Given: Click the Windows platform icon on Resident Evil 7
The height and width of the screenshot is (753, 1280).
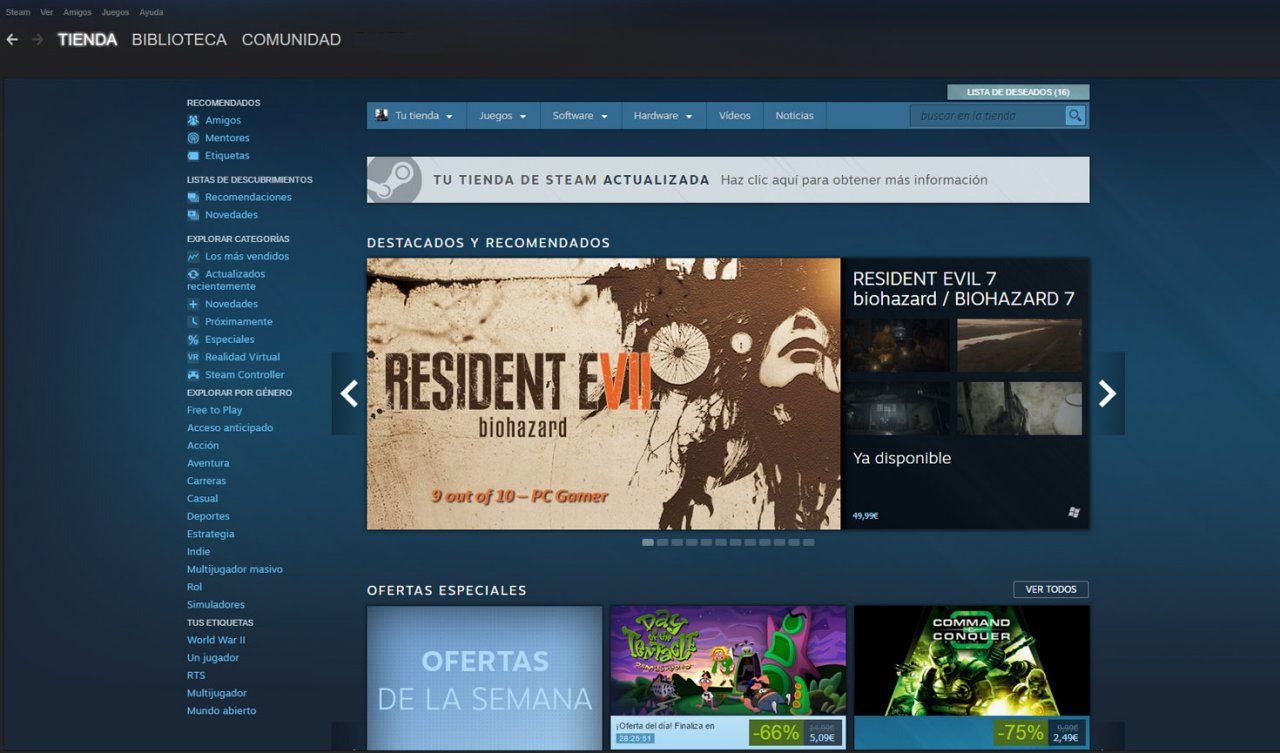Looking at the screenshot, I should pyautogui.click(x=1073, y=511).
